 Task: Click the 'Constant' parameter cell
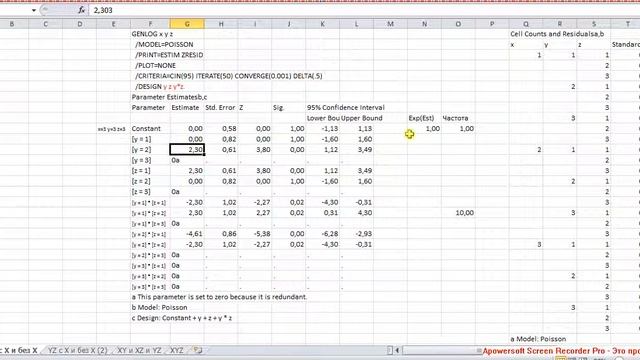click(x=146, y=129)
